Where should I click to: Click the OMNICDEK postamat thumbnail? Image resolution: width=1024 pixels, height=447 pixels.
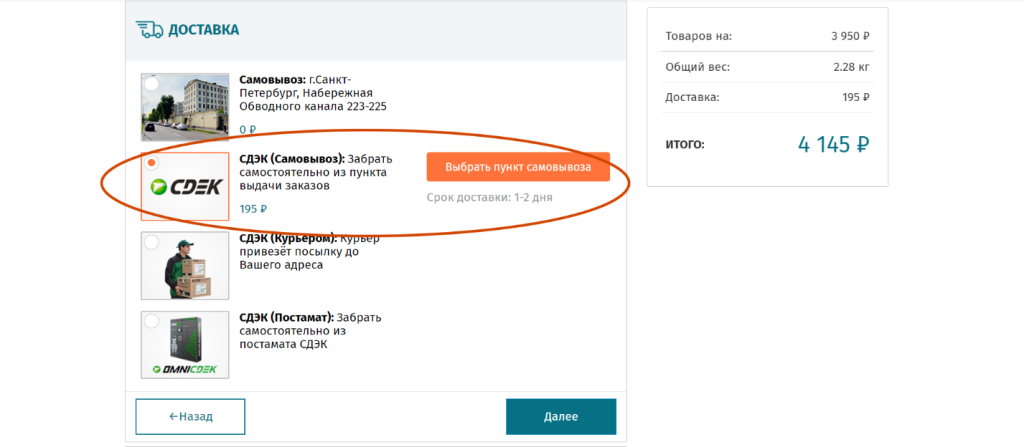click(185, 344)
